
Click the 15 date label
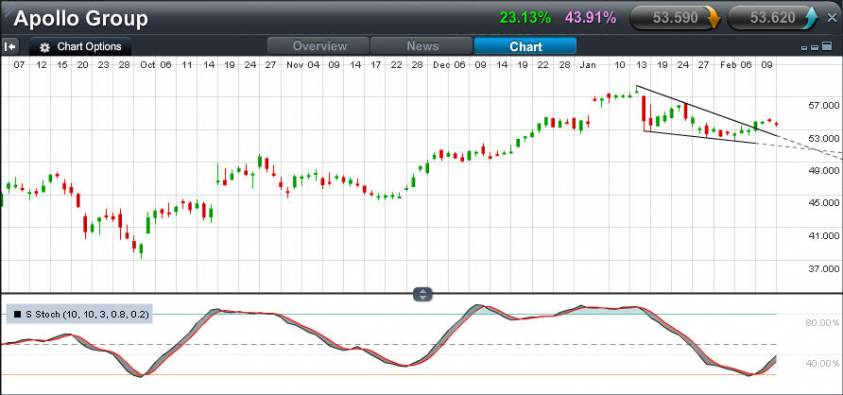[x=62, y=64]
